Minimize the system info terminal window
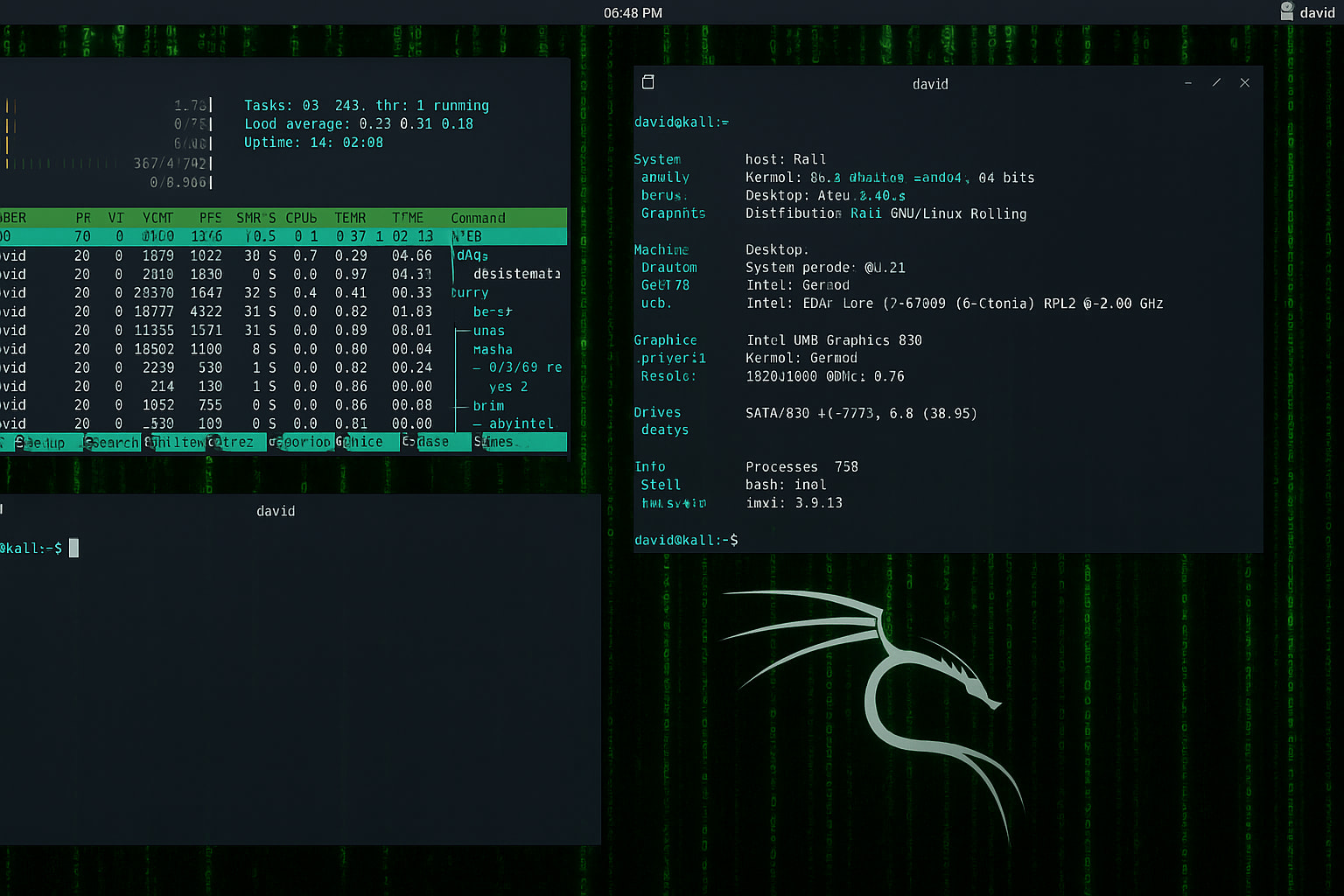 tap(1187, 83)
